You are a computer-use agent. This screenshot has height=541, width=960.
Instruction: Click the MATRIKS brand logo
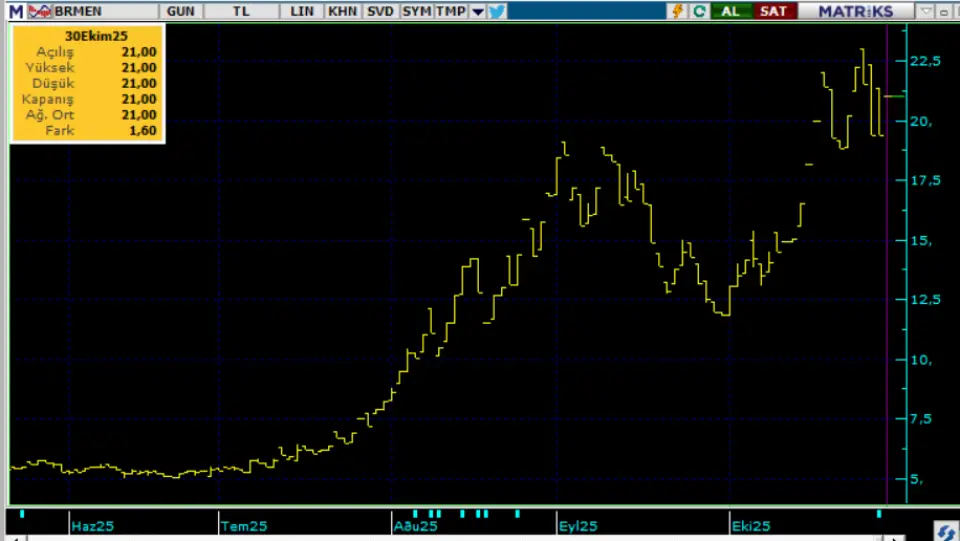854,11
